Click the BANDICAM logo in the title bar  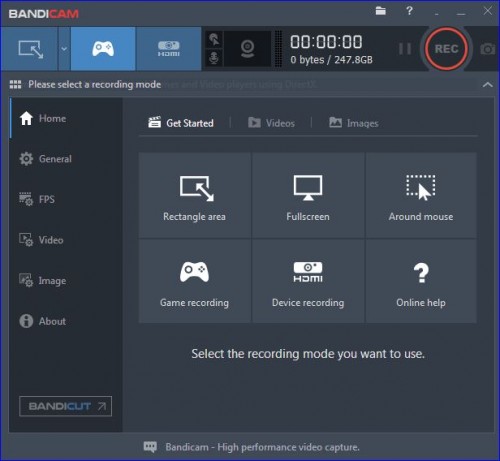pos(44,14)
